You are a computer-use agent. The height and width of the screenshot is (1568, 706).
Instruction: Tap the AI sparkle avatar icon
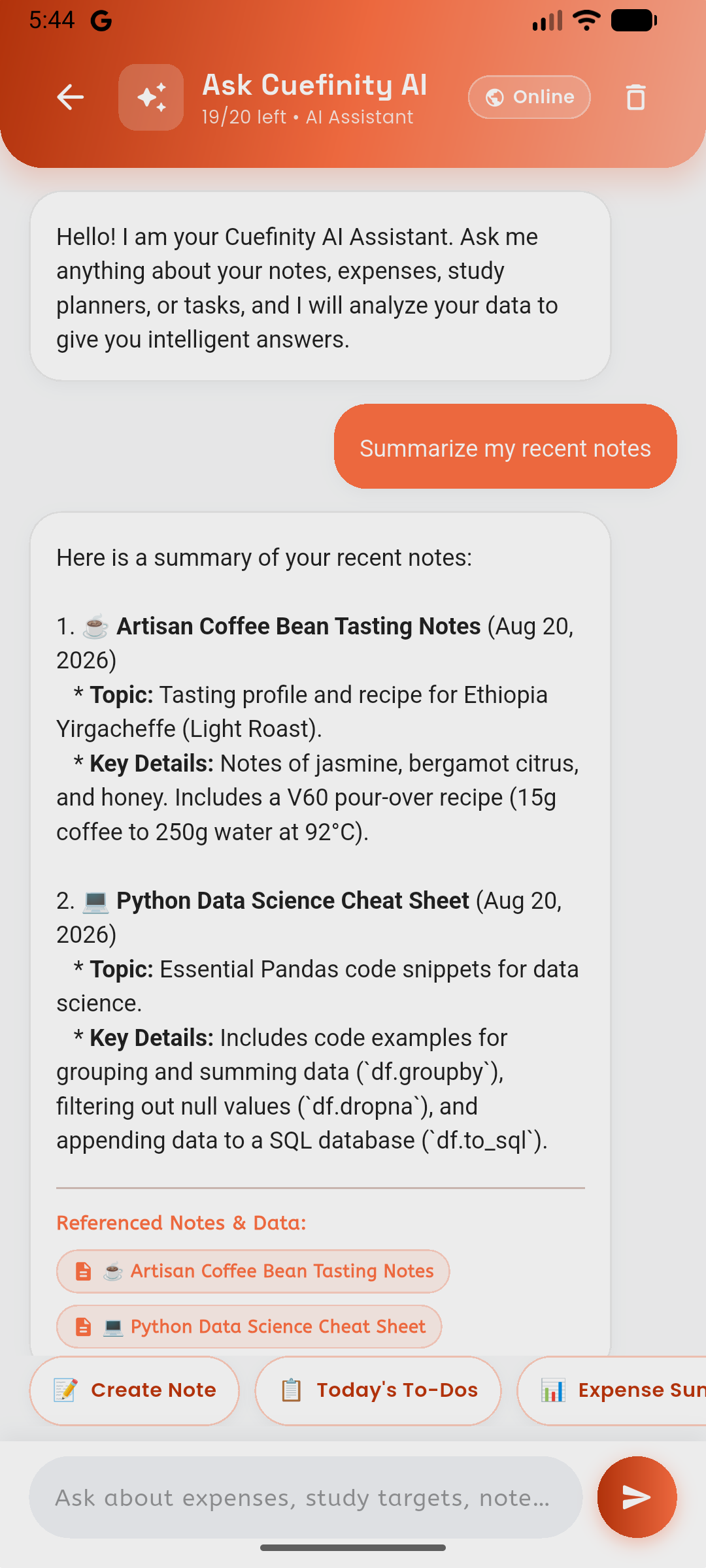tap(151, 97)
